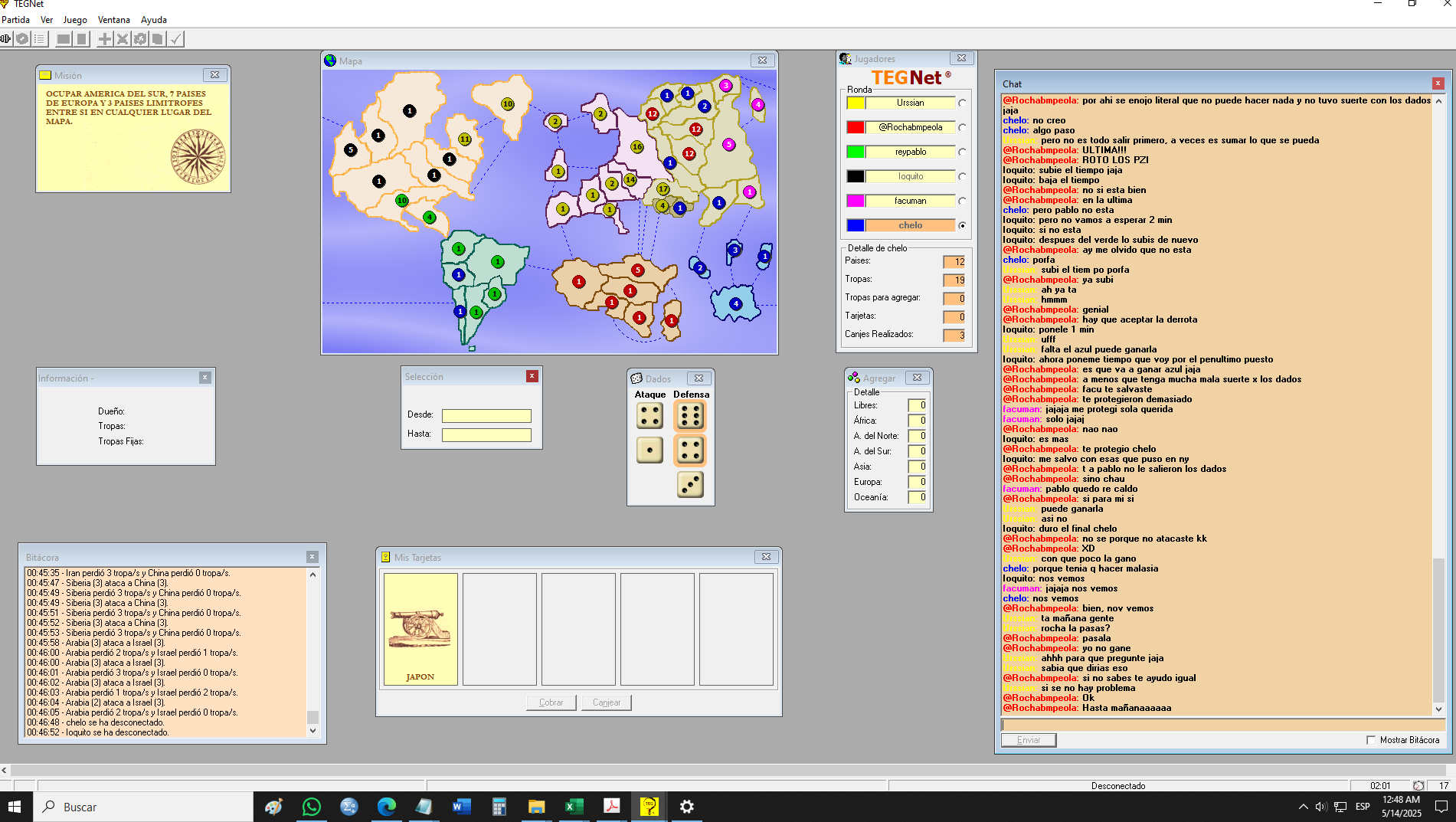The height and width of the screenshot is (822, 1456).
Task: Click the yellow country marked 16 on map
Action: pyautogui.click(x=636, y=146)
